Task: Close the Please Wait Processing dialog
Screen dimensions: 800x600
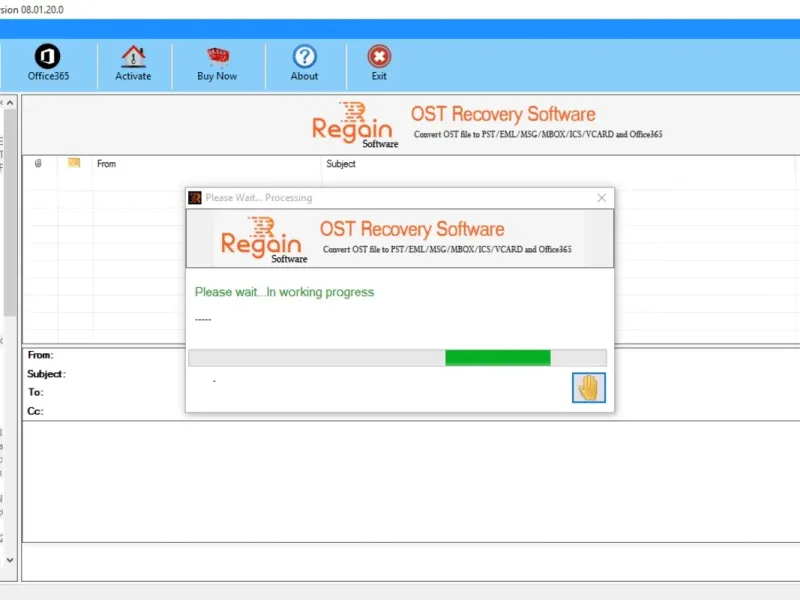Action: [x=602, y=198]
